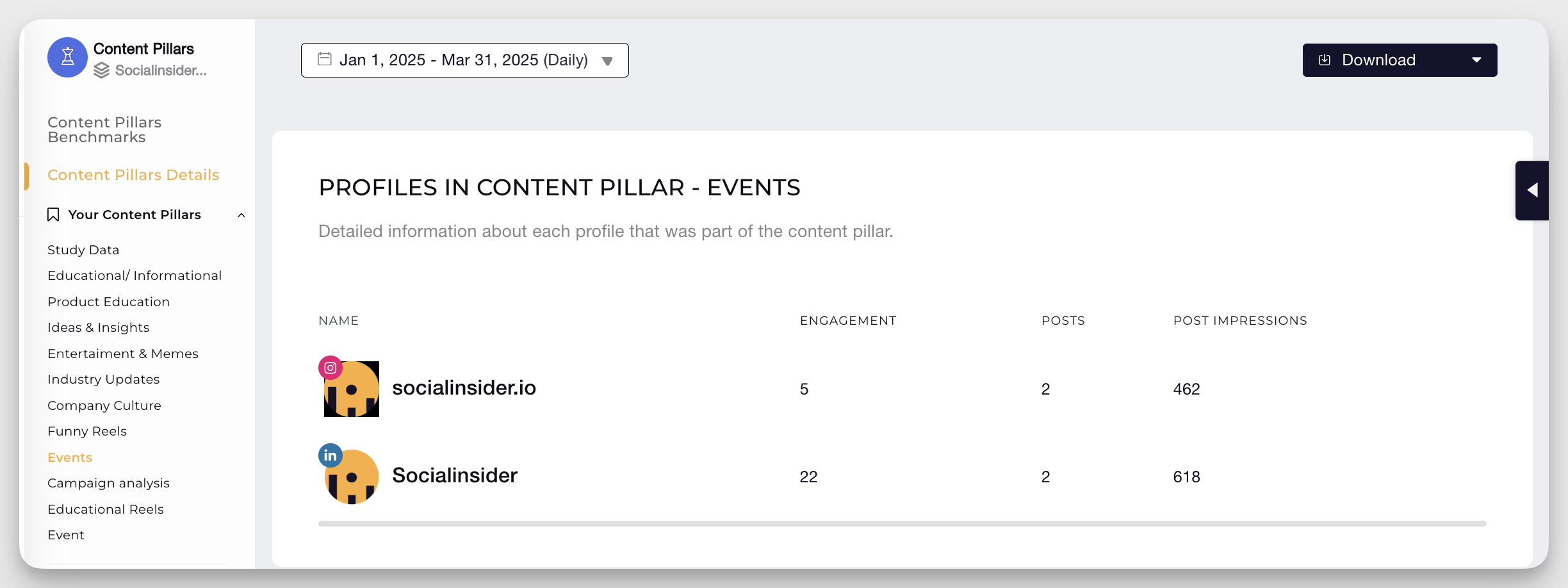Click impressions value 618
Viewport: 1568px width, 588px height.
(x=1186, y=477)
